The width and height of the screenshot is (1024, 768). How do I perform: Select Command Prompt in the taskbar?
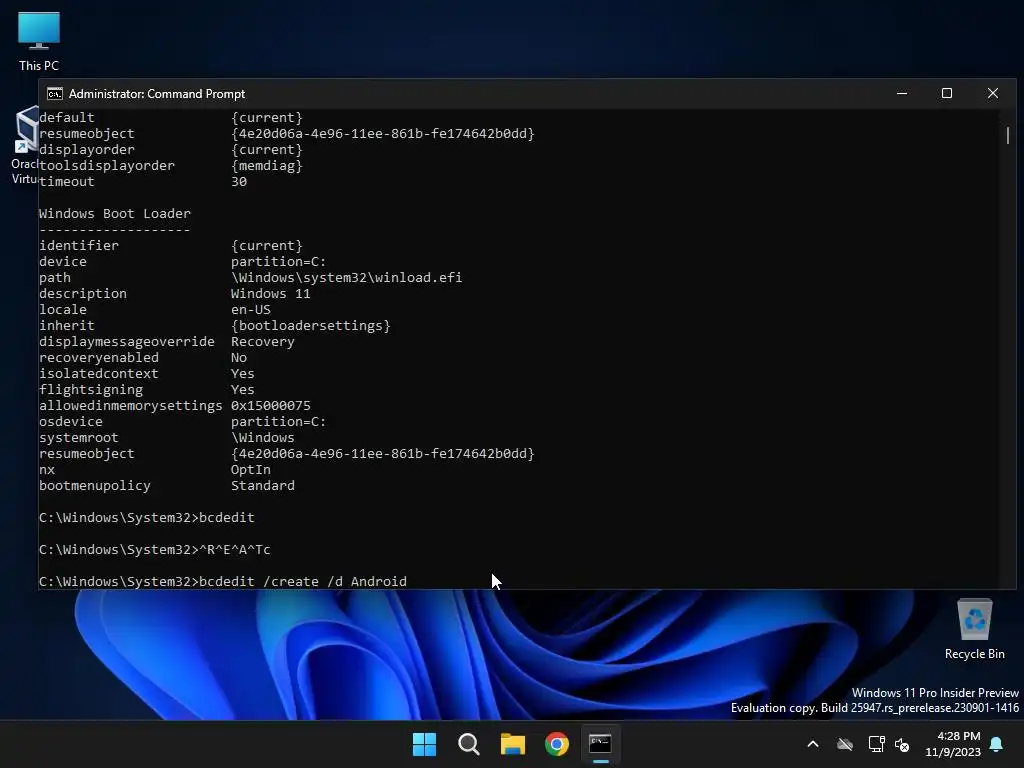601,744
